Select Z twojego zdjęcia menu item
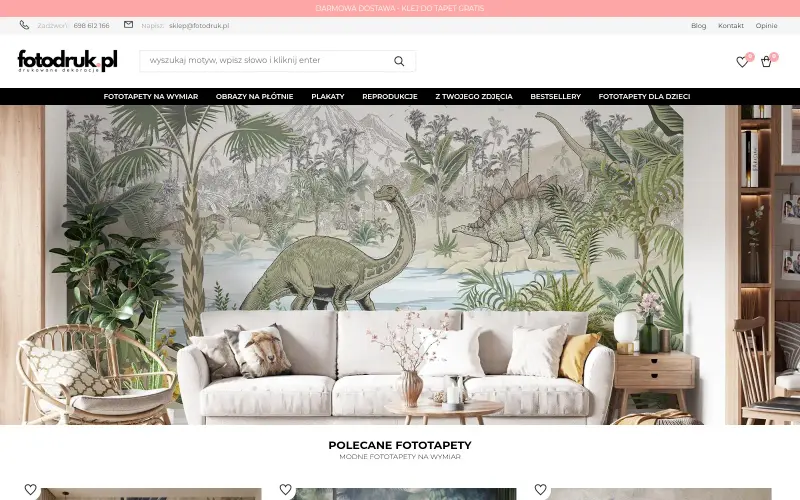800x500 pixels. [474, 96]
